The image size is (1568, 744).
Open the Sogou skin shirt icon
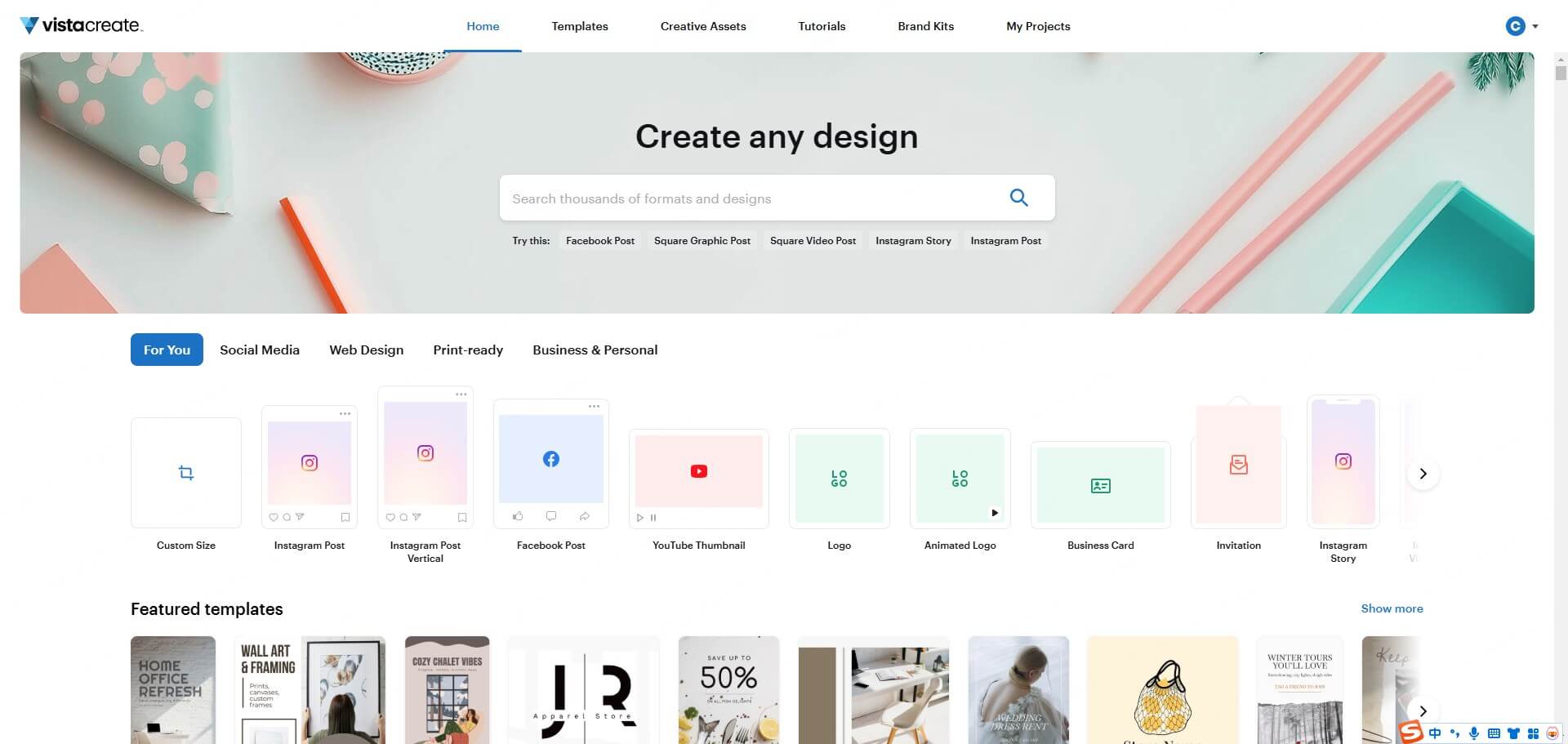point(1513,733)
